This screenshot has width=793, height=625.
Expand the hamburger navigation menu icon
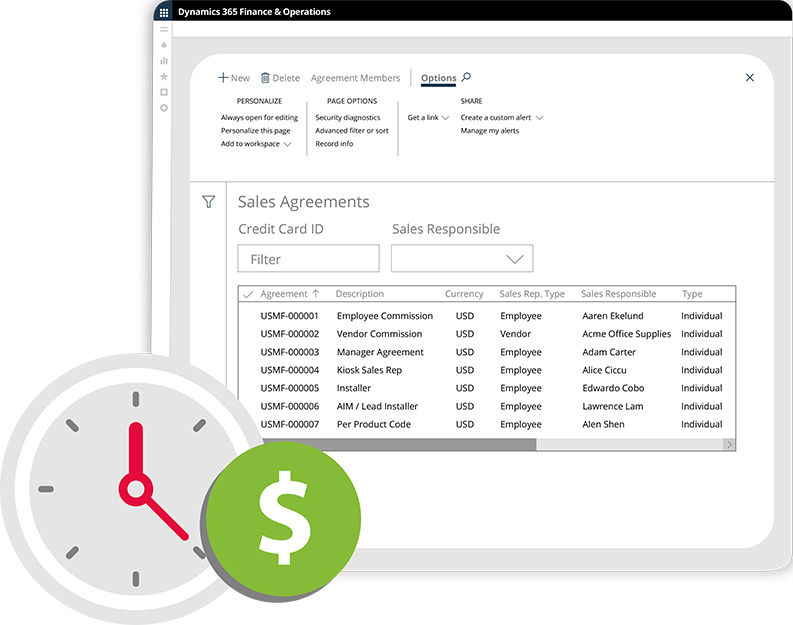click(x=164, y=30)
